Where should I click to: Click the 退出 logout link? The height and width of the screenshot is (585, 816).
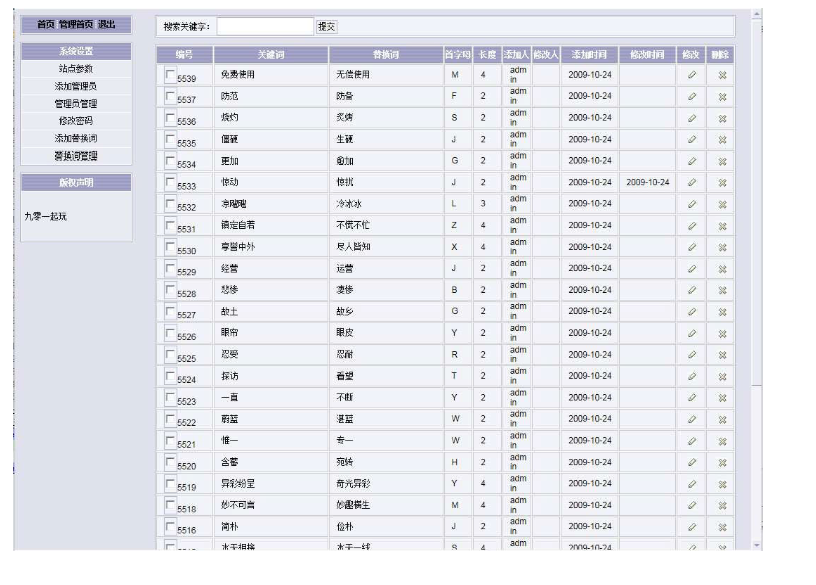tap(107, 24)
